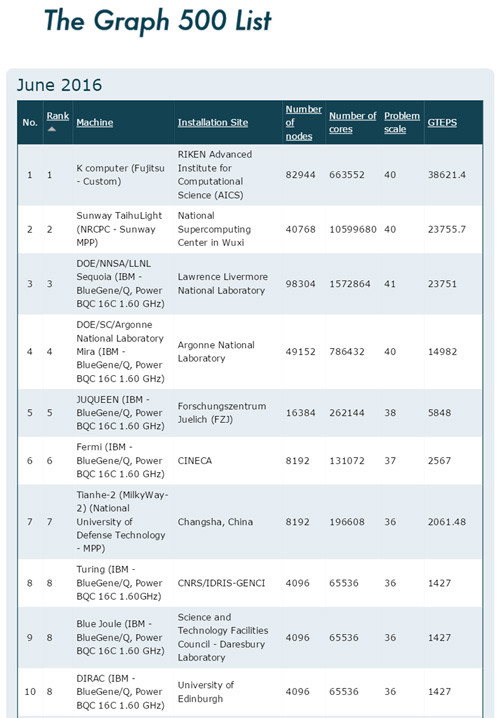Image resolution: width=500 pixels, height=718 pixels.
Task: Click the No. column header
Action: (30, 122)
